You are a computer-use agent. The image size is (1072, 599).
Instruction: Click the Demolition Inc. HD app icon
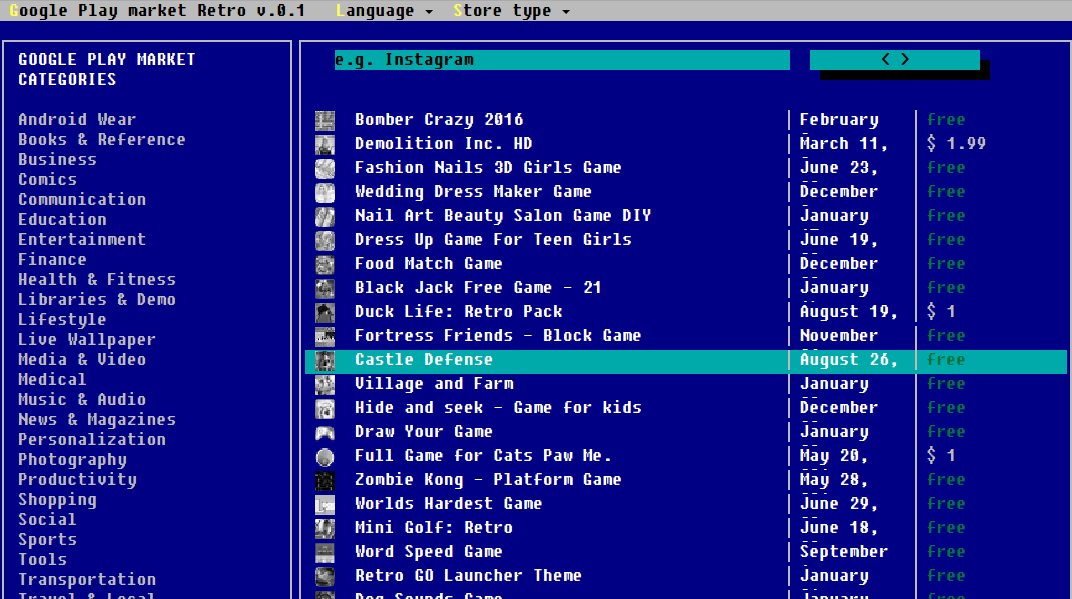tap(325, 144)
